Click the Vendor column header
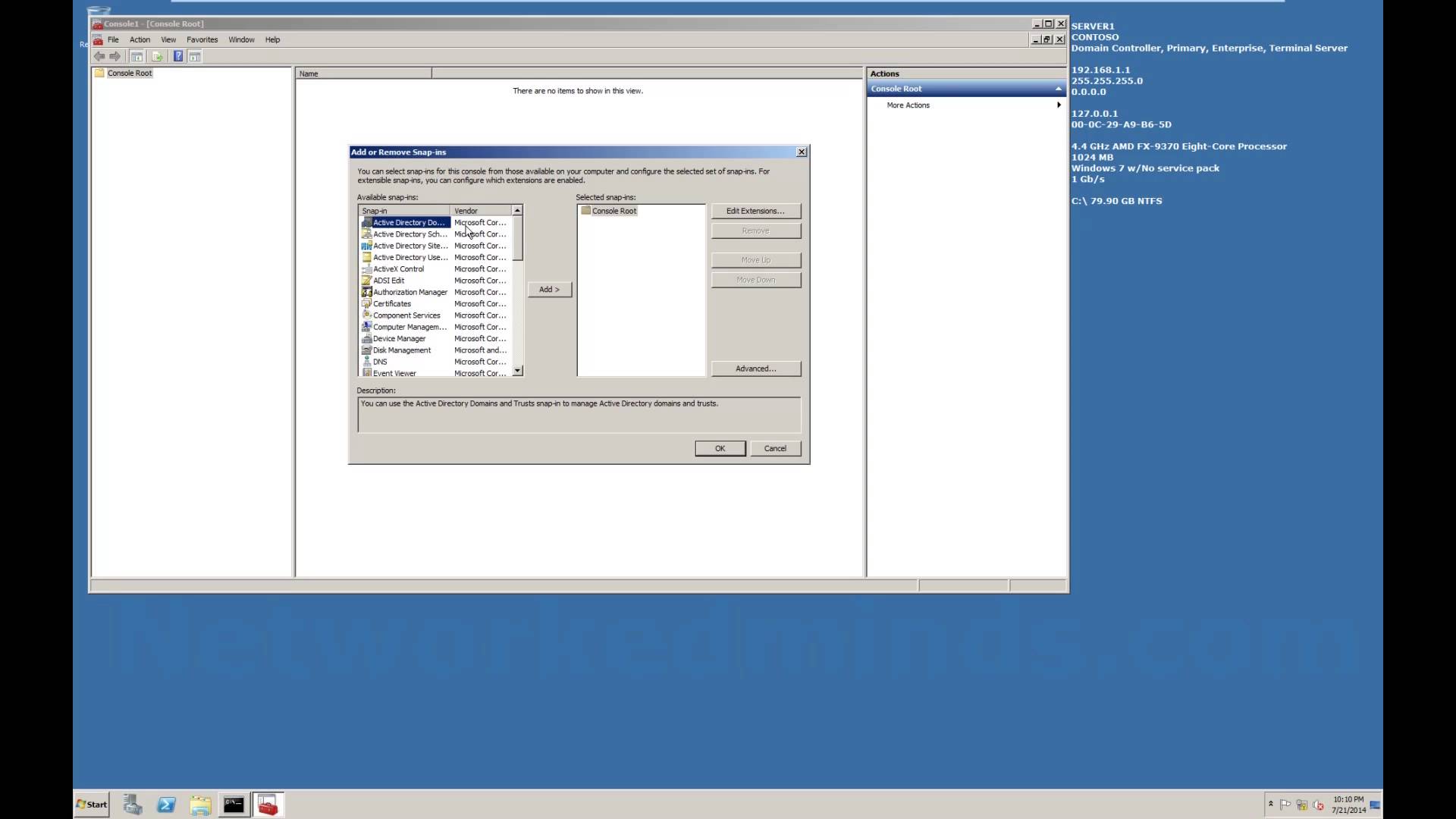 coord(482,211)
